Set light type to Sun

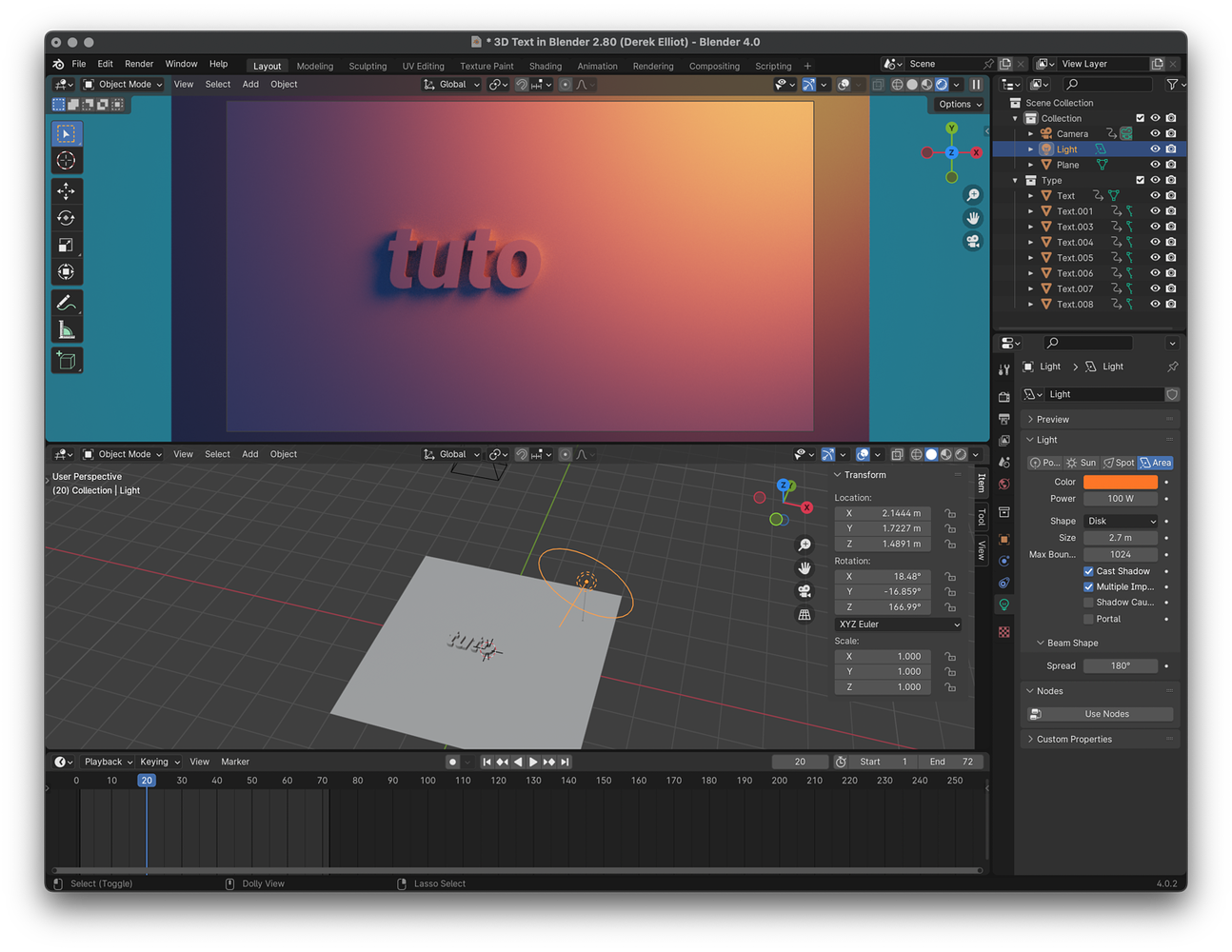(1082, 463)
